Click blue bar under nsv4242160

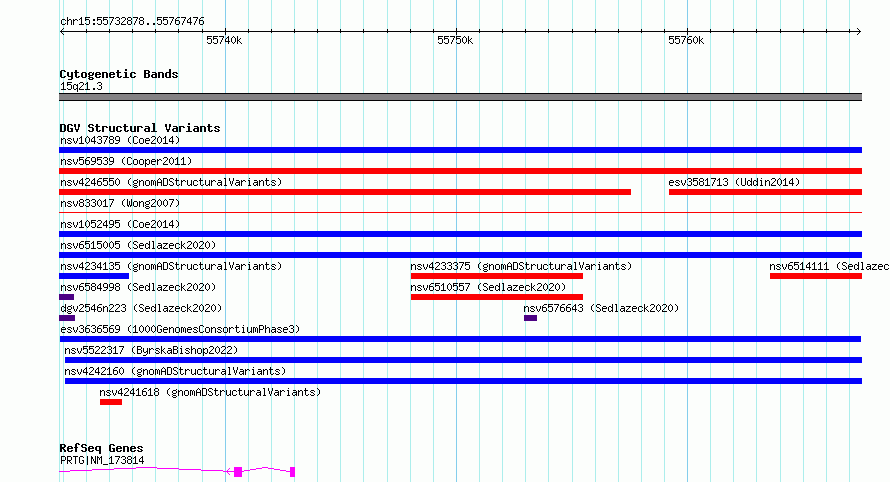pyautogui.click(x=463, y=381)
